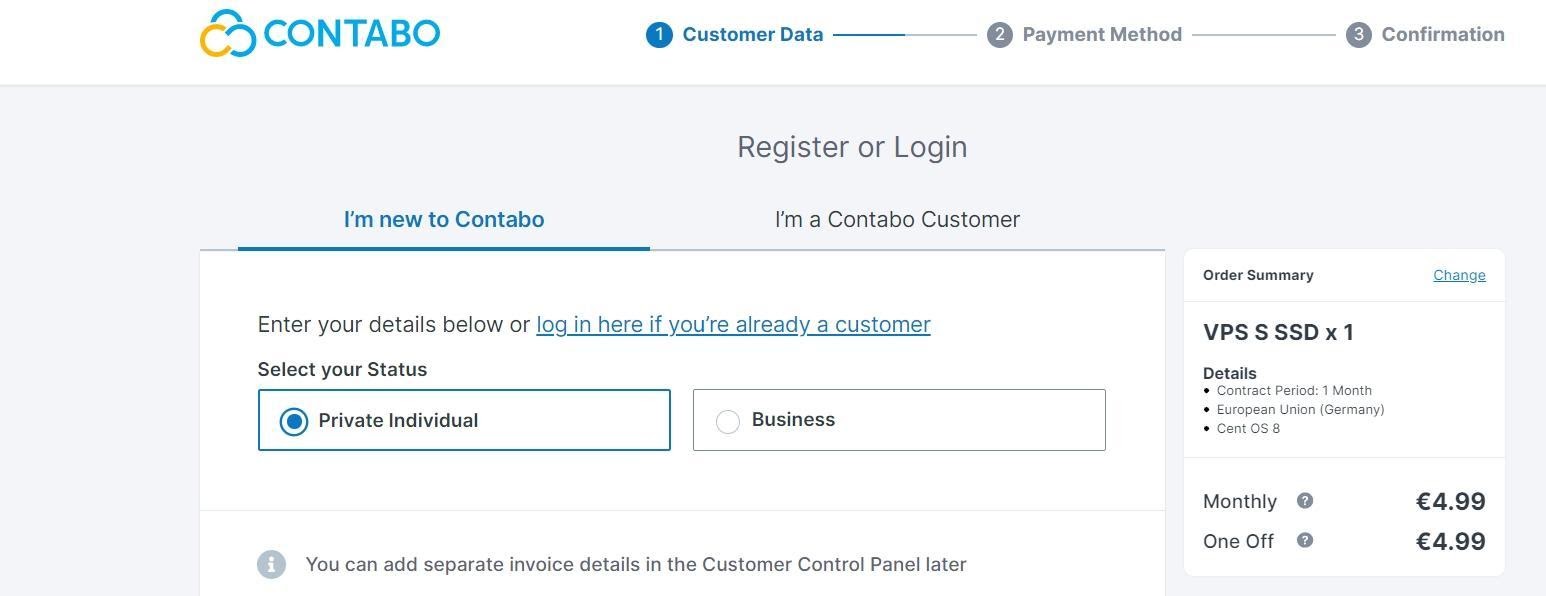Select the Business radio button
Image resolution: width=1546 pixels, height=596 pixels.
[x=728, y=421]
